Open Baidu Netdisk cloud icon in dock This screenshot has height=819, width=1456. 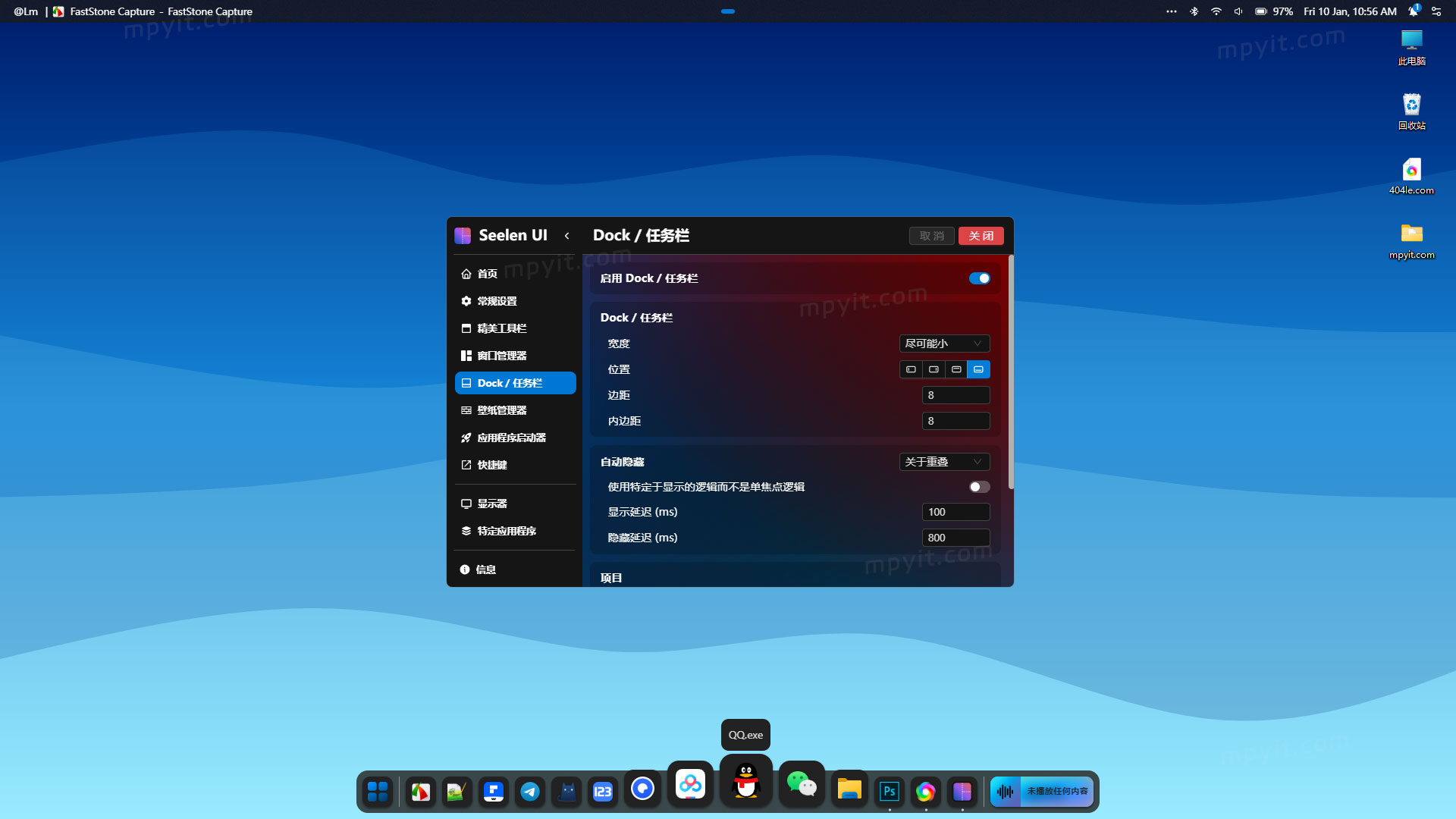click(690, 783)
